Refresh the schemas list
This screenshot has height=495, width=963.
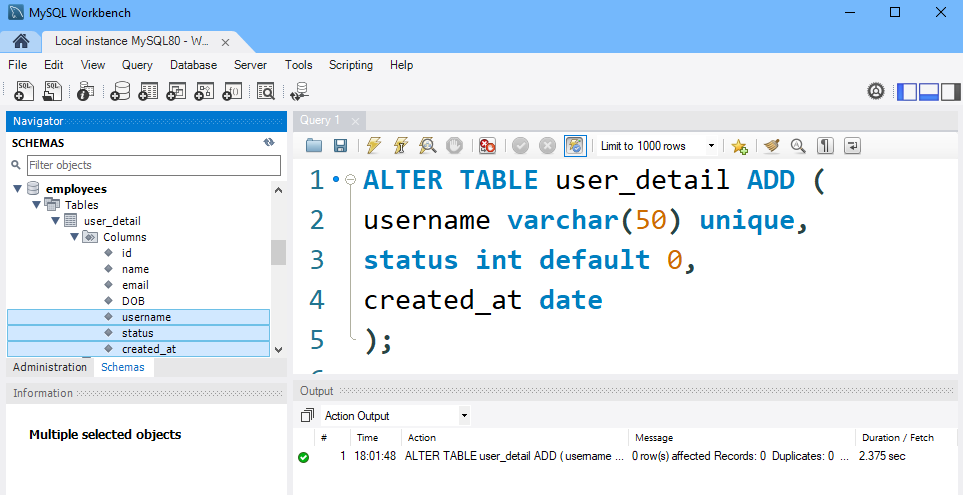pyautogui.click(x=268, y=142)
